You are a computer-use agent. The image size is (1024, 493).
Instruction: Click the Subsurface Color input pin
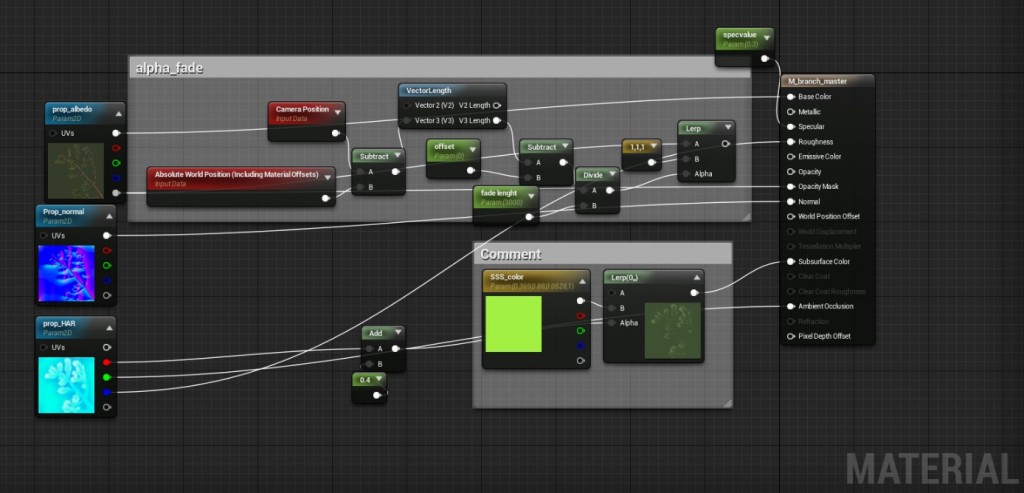pos(791,262)
